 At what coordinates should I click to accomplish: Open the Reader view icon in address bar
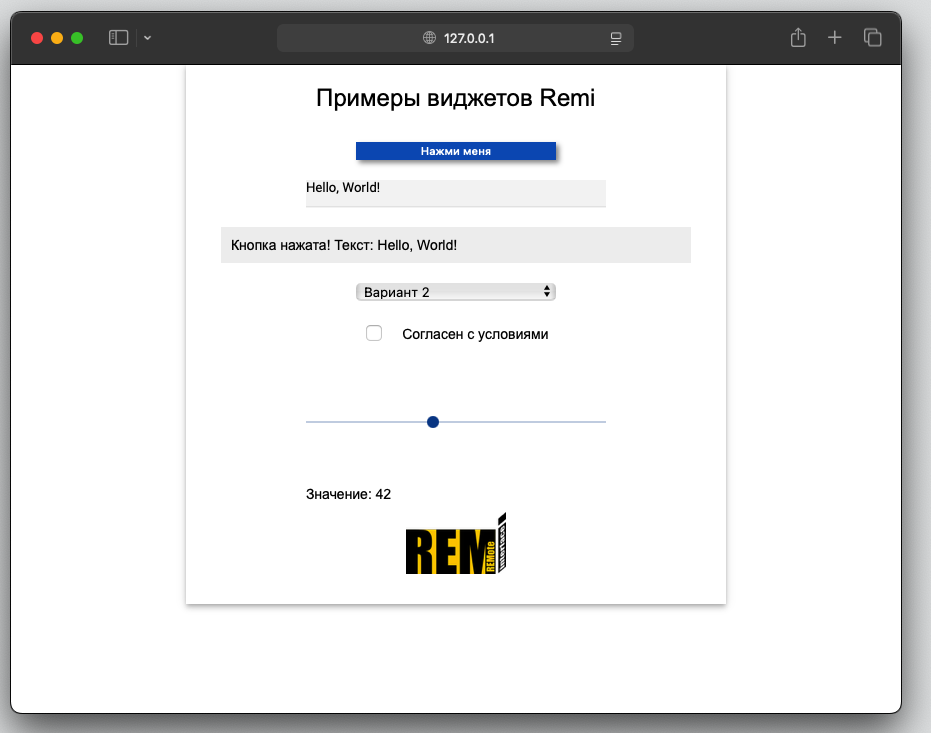616,39
